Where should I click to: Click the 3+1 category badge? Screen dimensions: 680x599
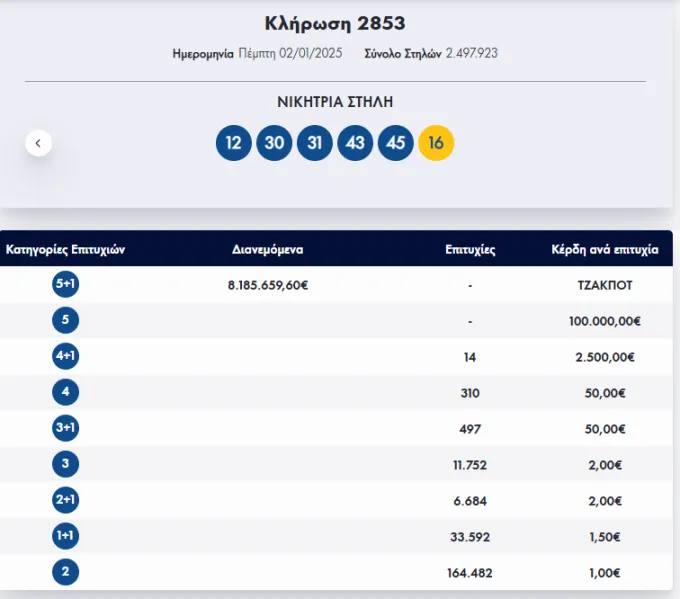click(65, 428)
